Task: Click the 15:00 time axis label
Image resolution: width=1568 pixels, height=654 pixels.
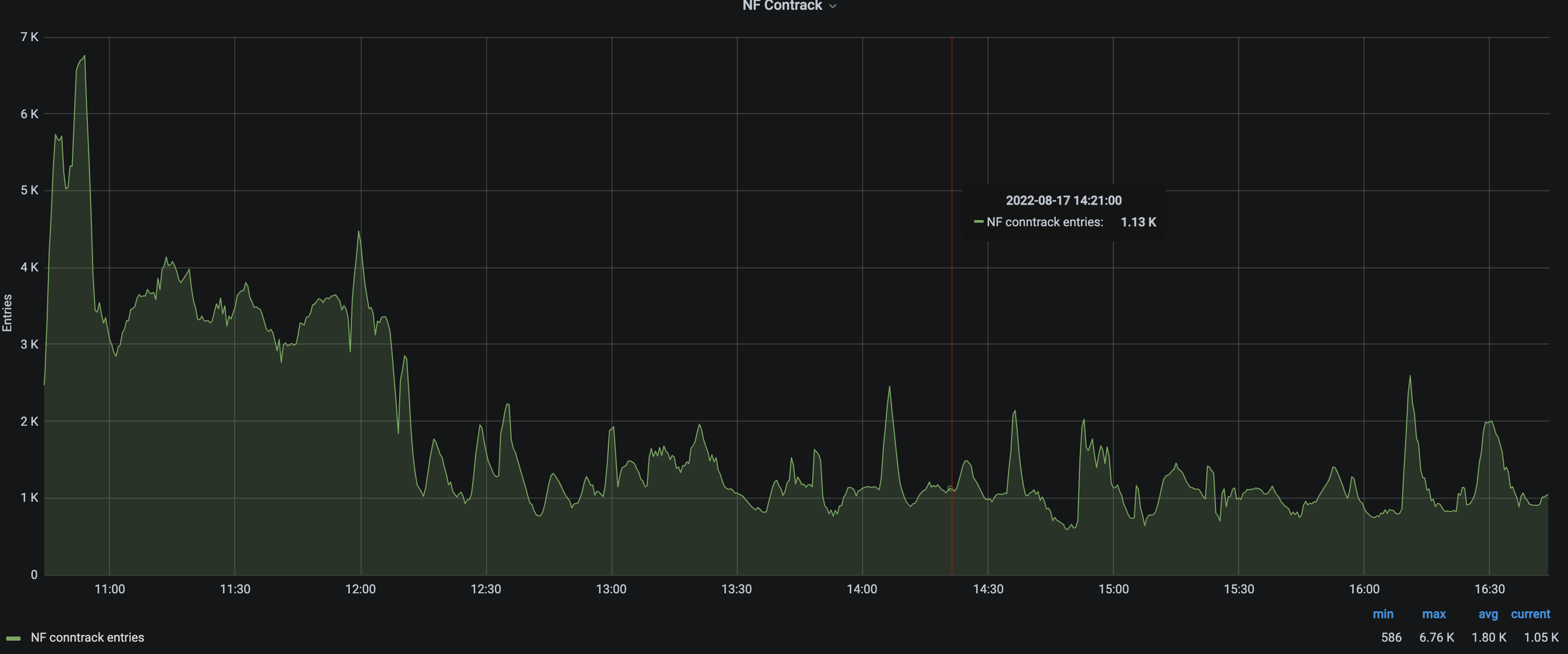Action: pos(1113,589)
